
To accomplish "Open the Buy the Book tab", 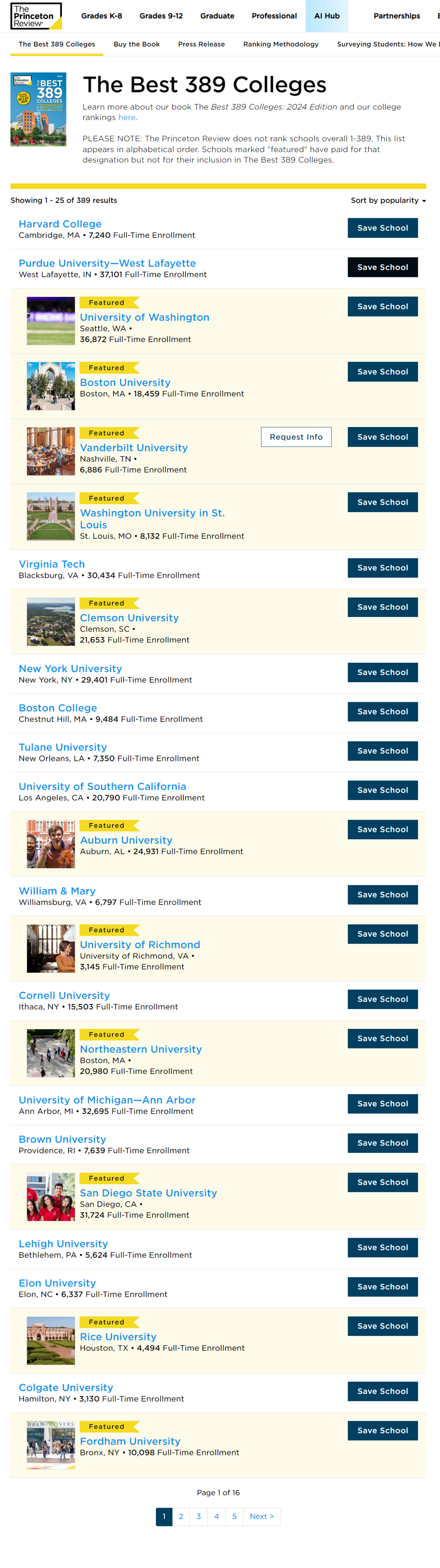I will [x=137, y=44].
